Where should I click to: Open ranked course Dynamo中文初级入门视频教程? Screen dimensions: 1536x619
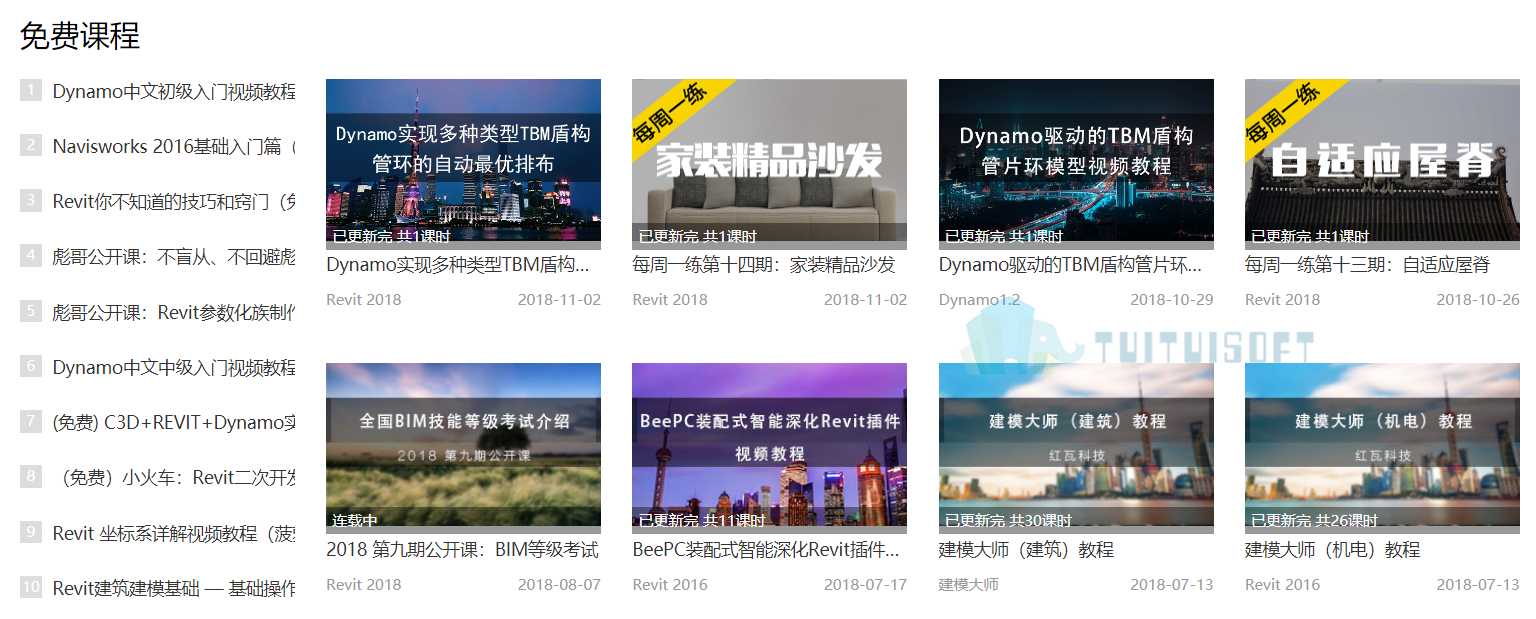click(x=174, y=92)
